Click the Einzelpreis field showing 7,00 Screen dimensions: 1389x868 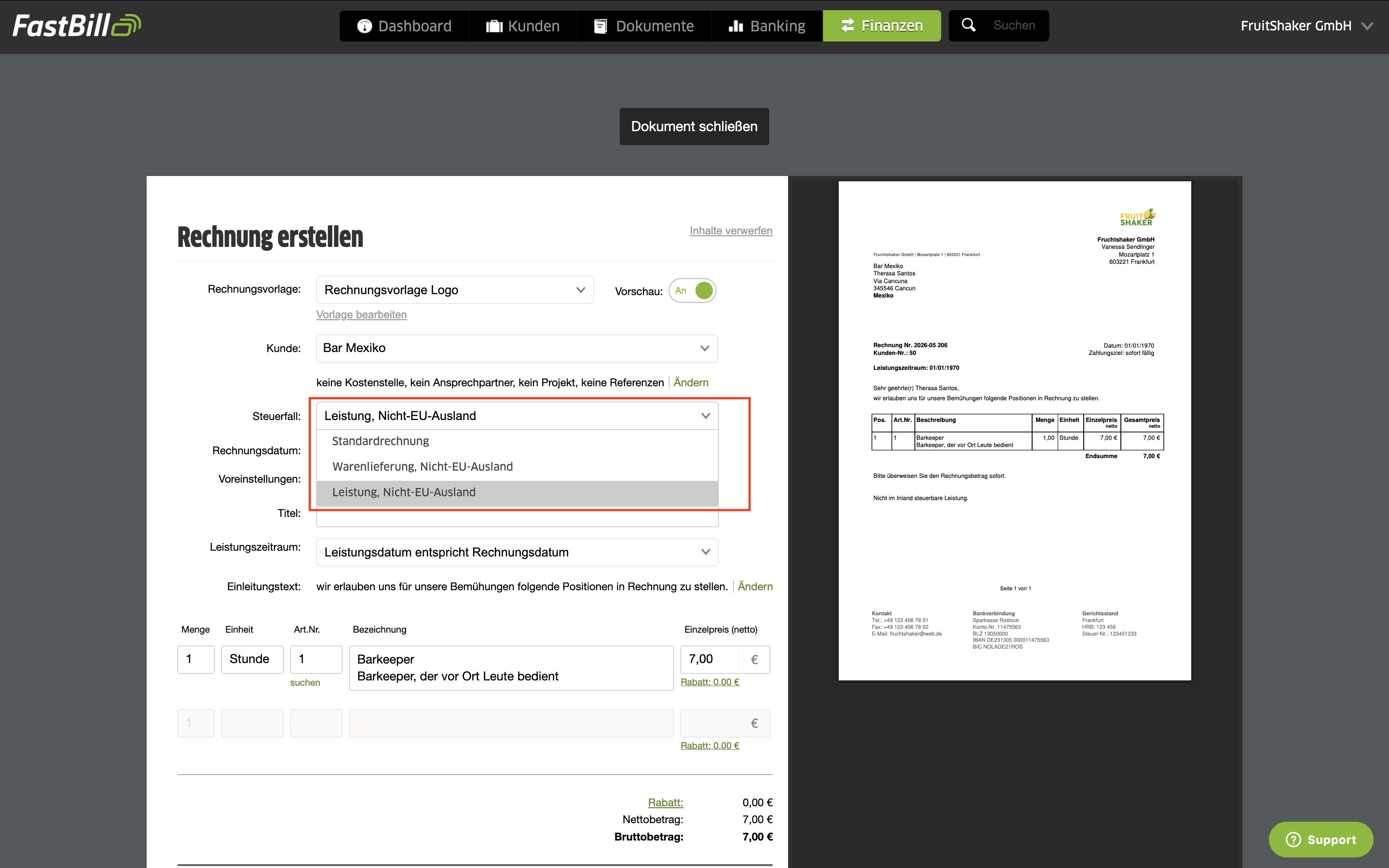click(725, 660)
